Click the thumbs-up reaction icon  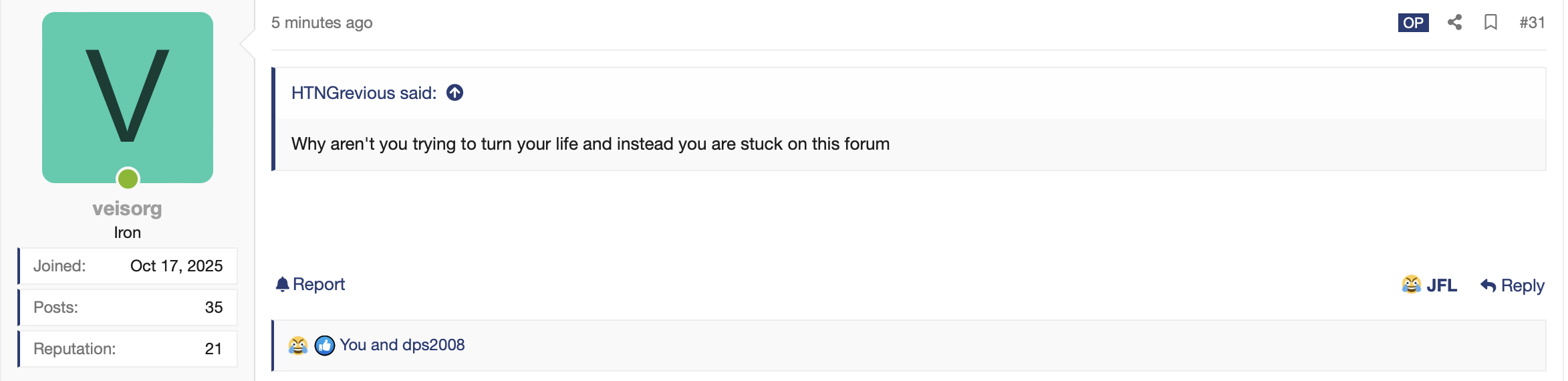pyautogui.click(x=325, y=345)
